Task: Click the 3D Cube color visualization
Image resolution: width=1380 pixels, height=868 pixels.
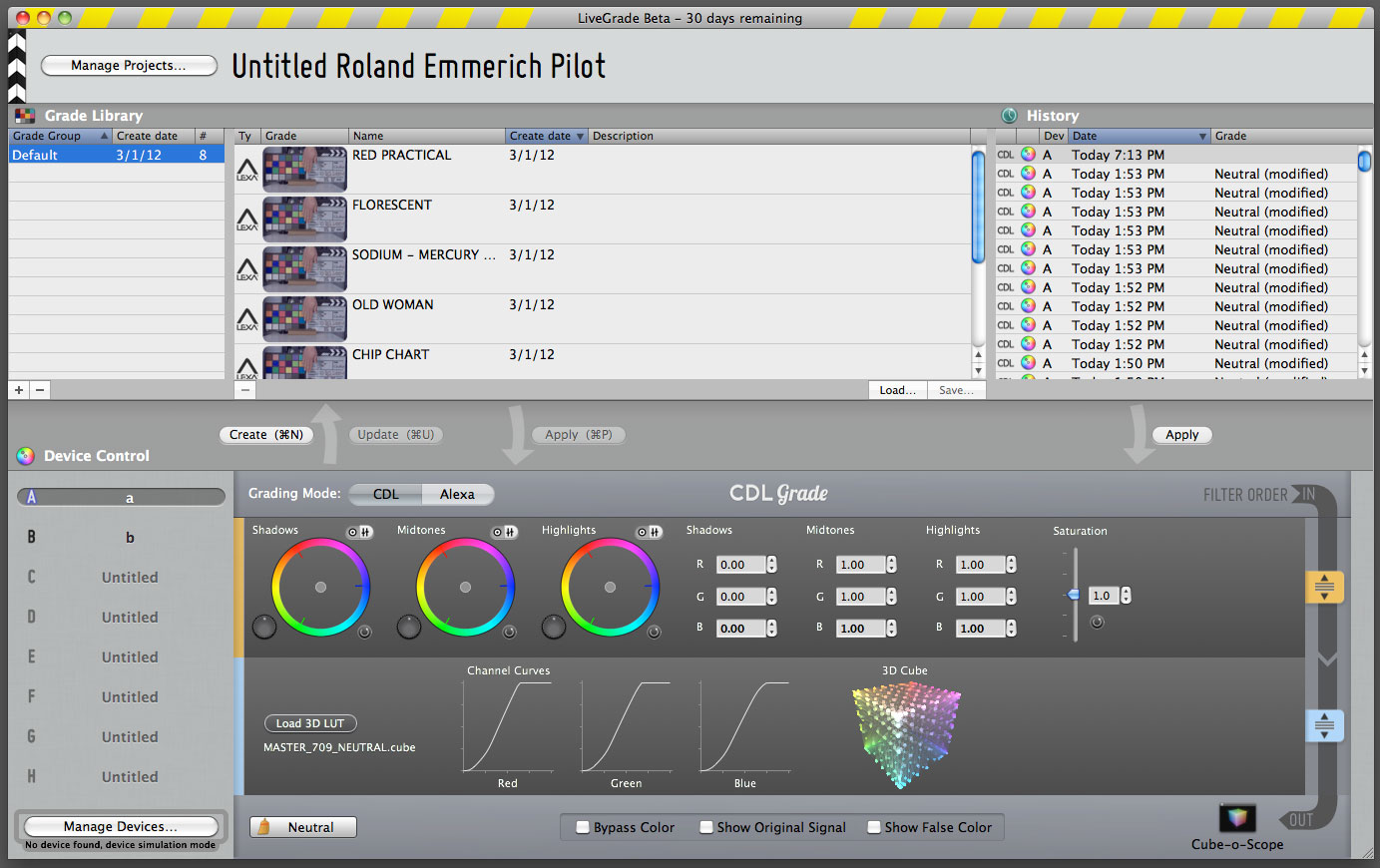Action: coord(905,733)
